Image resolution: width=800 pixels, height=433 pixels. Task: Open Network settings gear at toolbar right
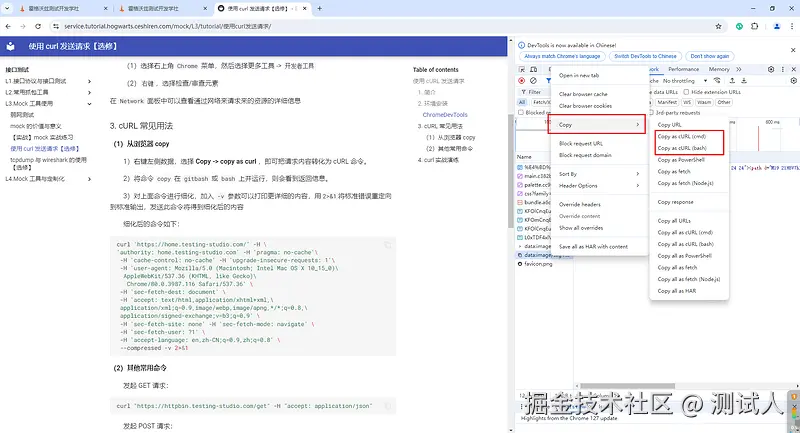(x=793, y=81)
